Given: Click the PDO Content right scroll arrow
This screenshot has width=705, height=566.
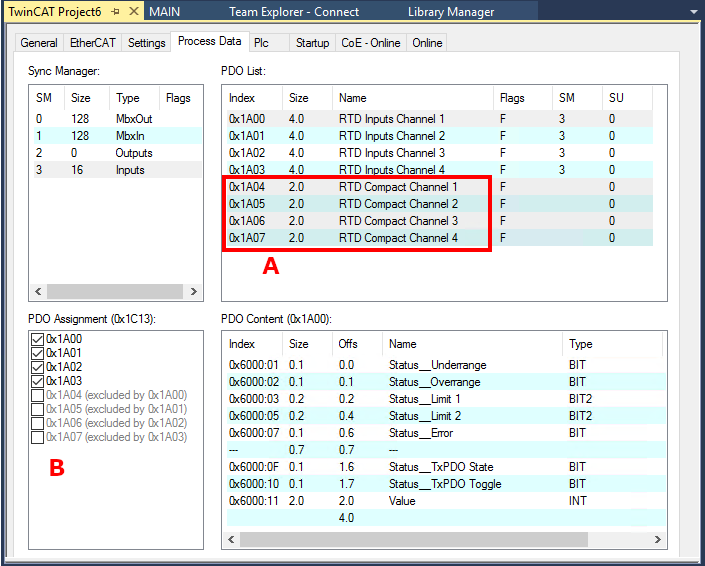Looking at the screenshot, I should (657, 539).
